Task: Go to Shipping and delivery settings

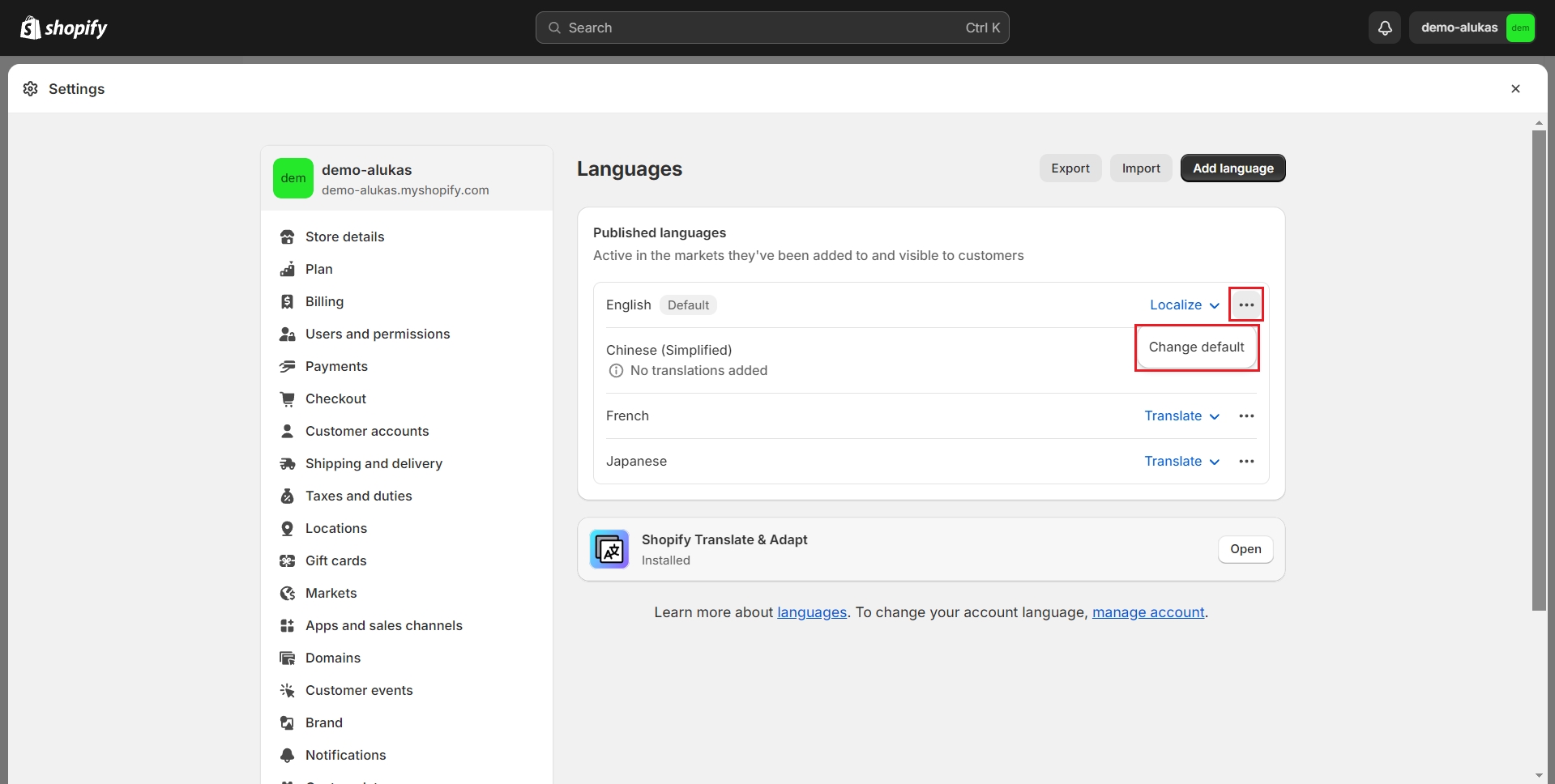Action: coord(374,463)
